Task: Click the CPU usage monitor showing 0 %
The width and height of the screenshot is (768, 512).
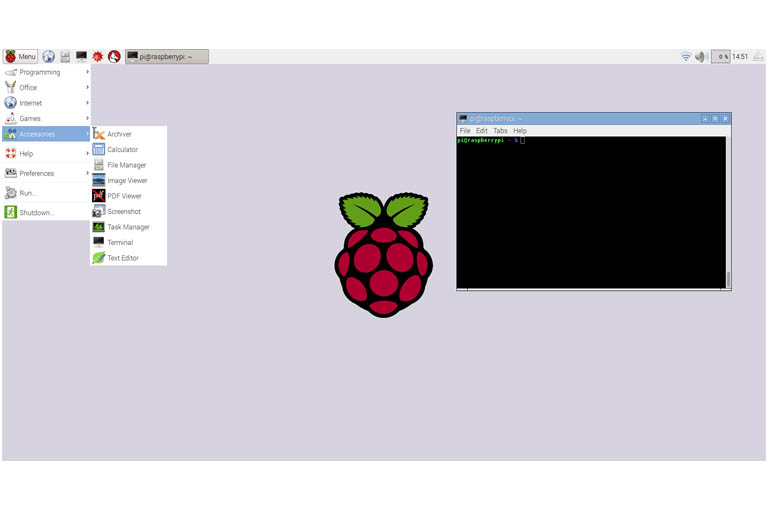Action: 720,57
